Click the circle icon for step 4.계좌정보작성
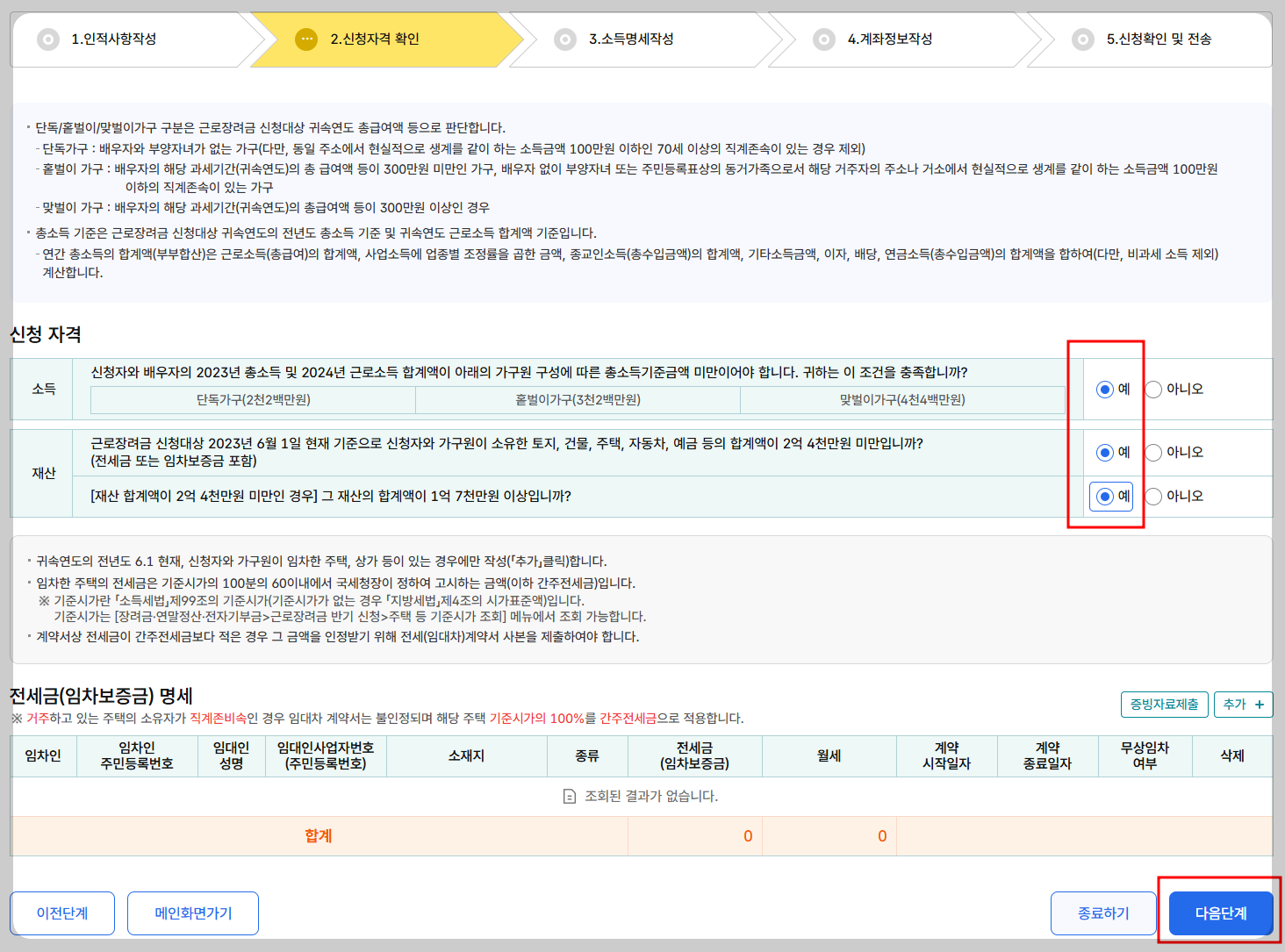Screen dimensions: 1285x952 click(x=823, y=39)
